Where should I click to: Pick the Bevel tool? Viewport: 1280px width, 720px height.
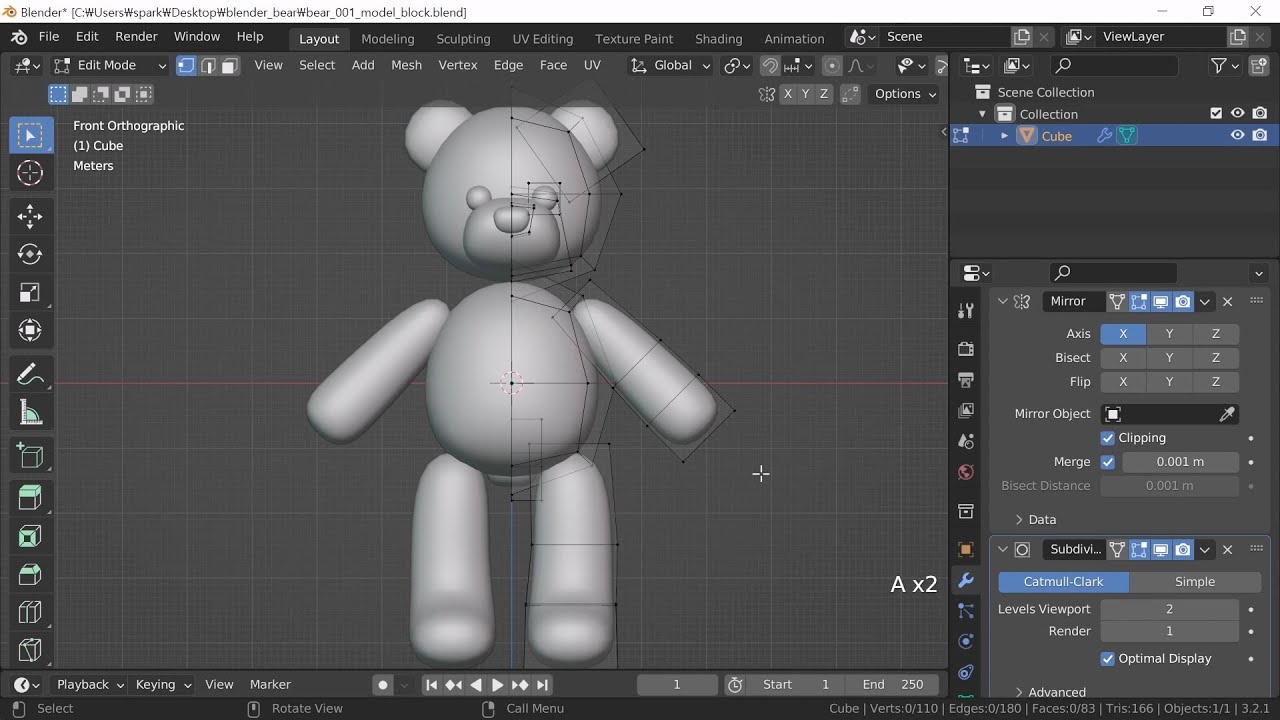click(x=30, y=574)
